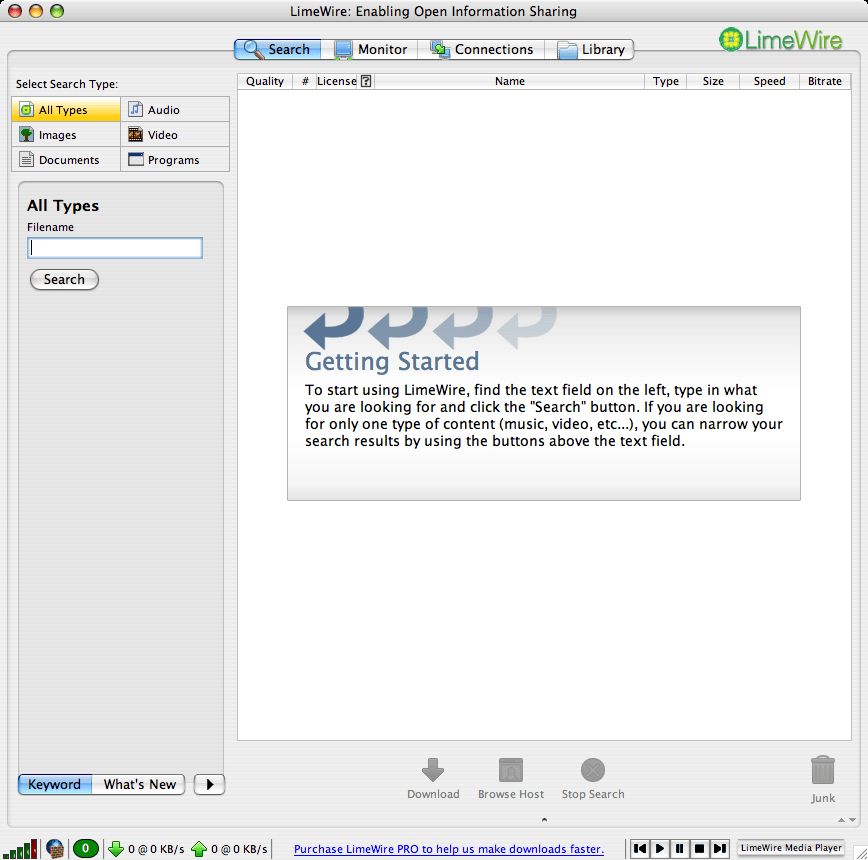The height and width of the screenshot is (860, 868).
Task: Click the Junk trash icon
Action: point(822,770)
